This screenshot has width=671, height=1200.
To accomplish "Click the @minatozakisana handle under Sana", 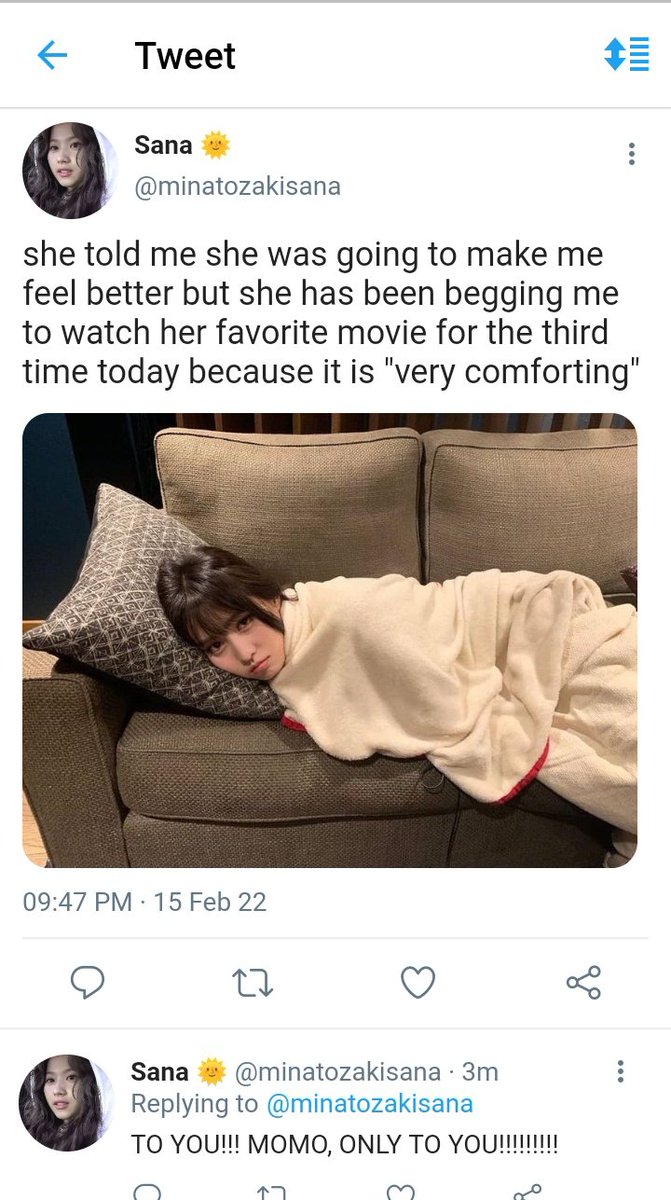I will click(x=237, y=186).
